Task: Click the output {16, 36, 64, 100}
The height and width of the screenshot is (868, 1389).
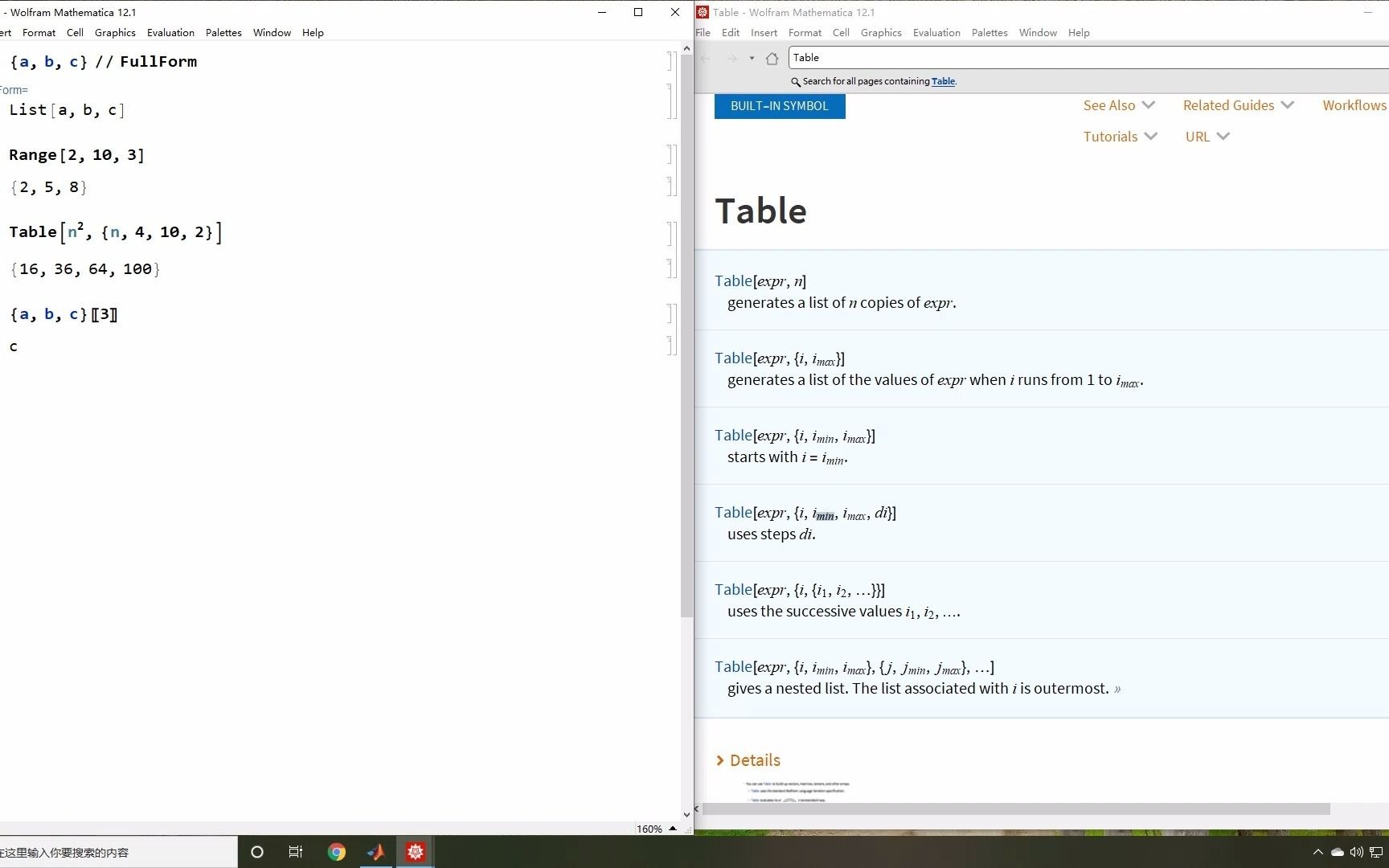Action: (85, 269)
